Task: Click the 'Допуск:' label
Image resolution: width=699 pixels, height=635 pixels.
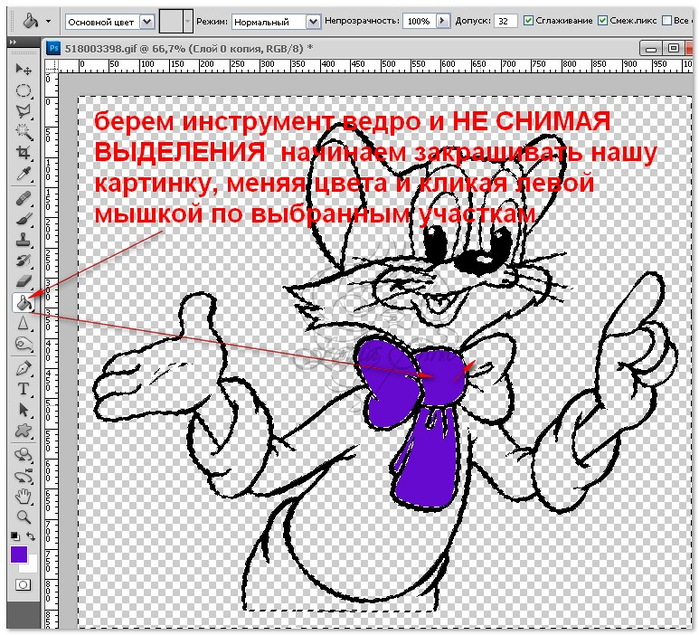Action: (473, 21)
